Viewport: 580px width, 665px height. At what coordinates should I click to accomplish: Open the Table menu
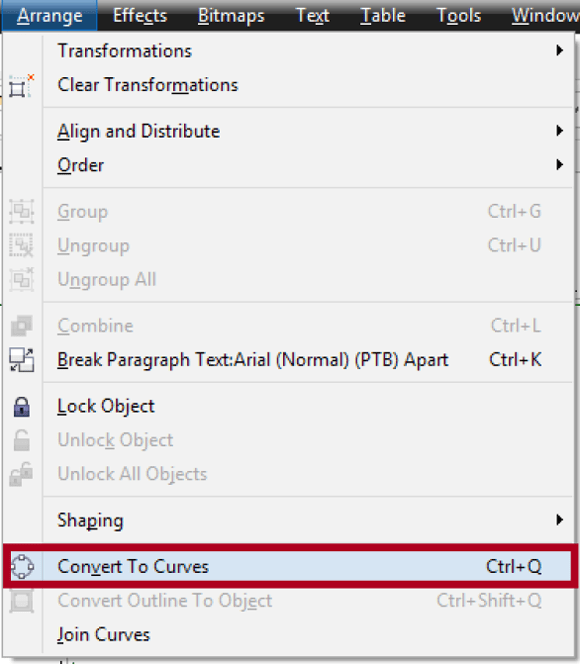383,16
